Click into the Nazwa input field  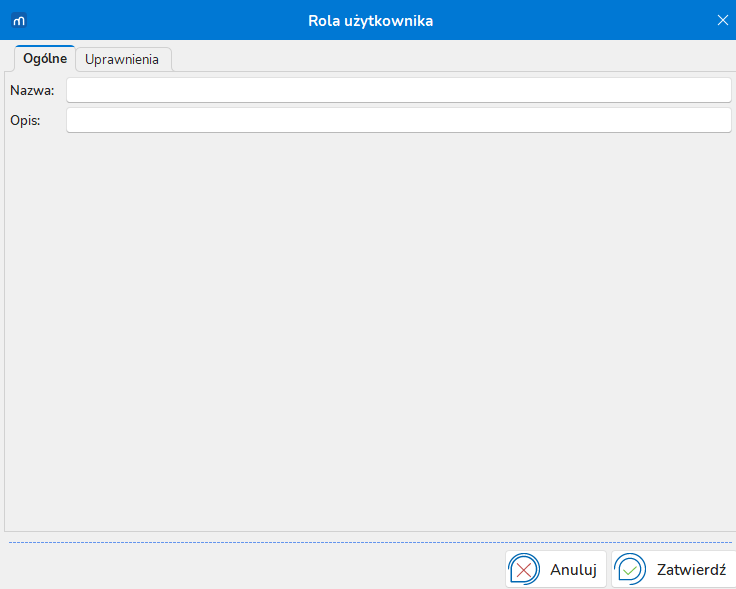[x=399, y=90]
